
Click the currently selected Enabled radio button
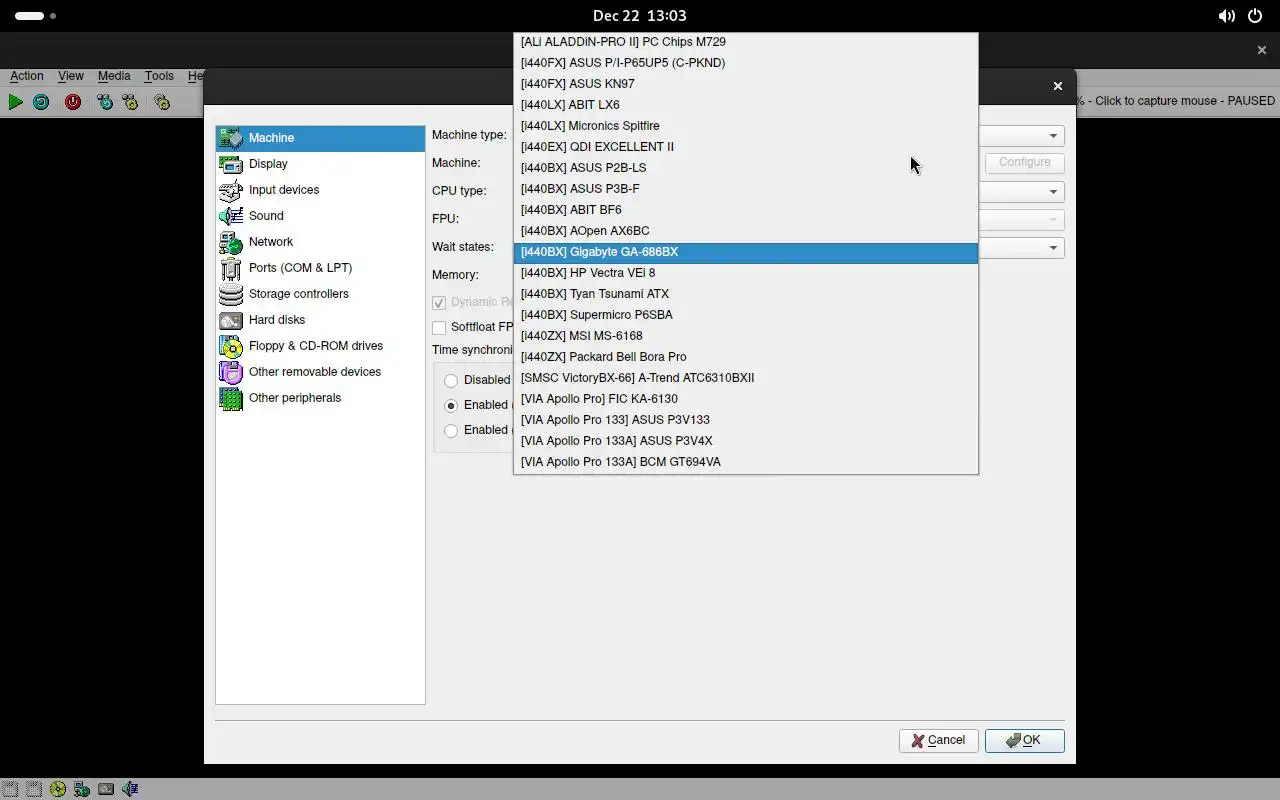pyautogui.click(x=451, y=405)
